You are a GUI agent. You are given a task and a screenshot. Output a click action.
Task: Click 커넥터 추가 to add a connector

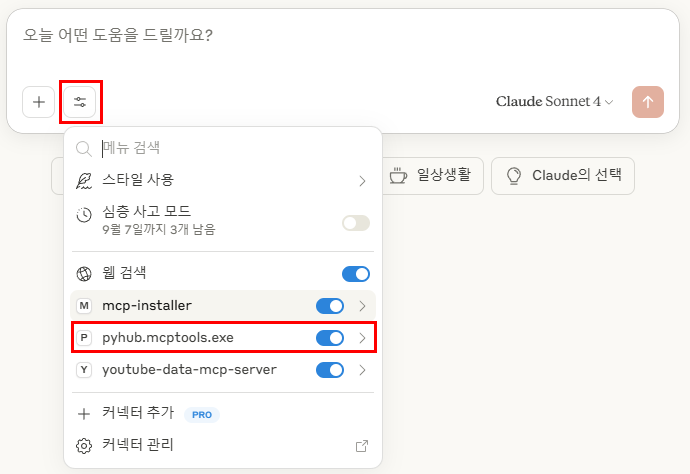(223, 413)
